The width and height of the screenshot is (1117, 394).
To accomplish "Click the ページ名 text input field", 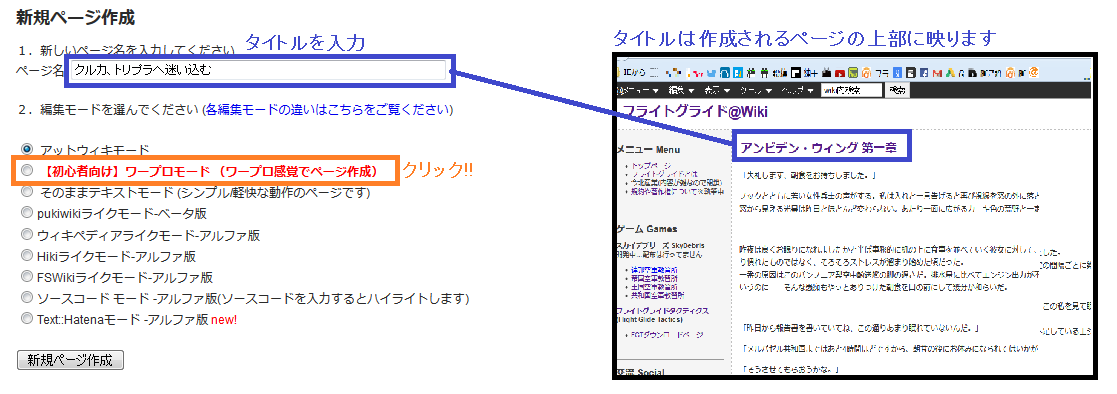I will (259, 70).
